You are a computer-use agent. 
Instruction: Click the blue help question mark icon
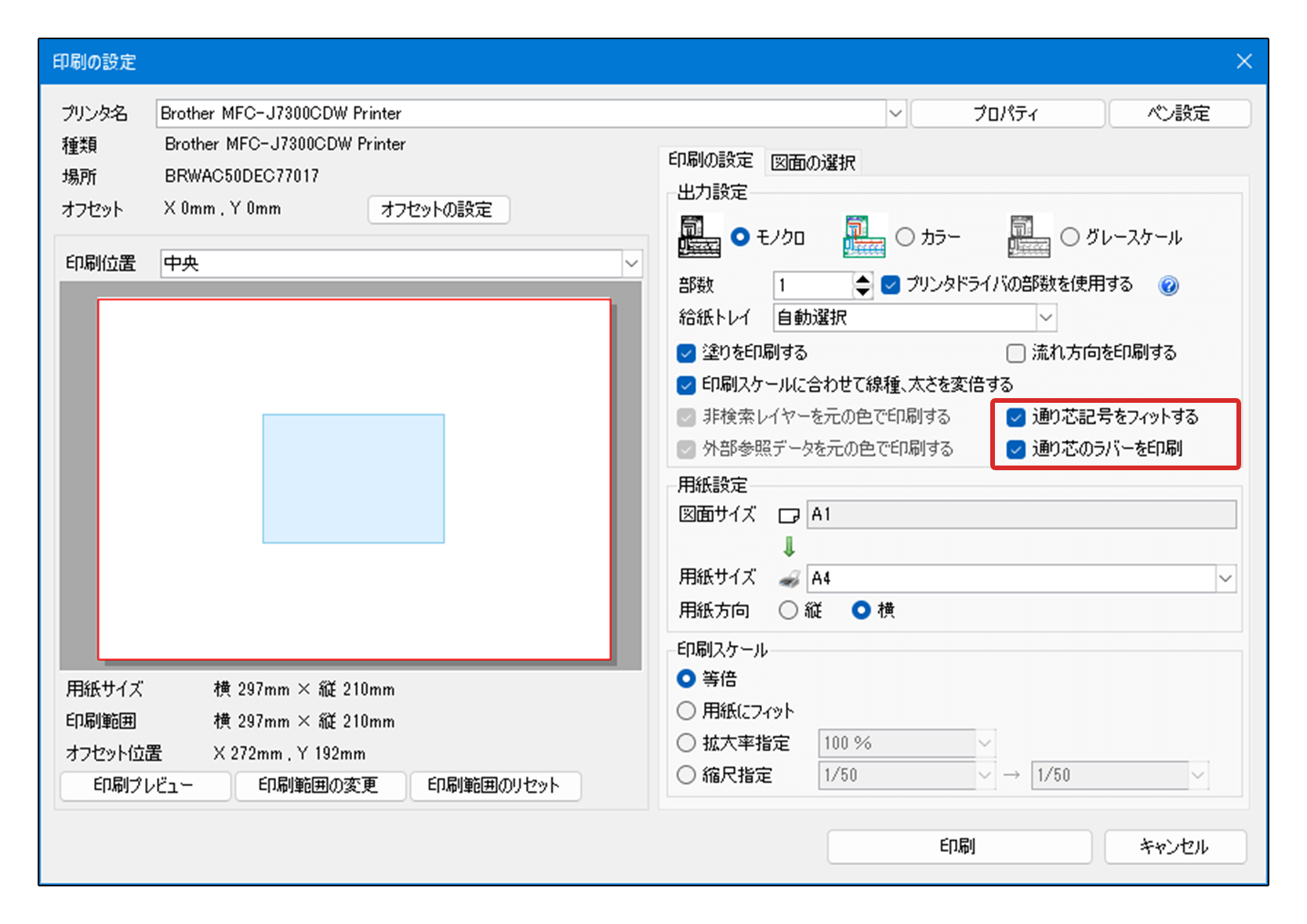pos(1167,286)
